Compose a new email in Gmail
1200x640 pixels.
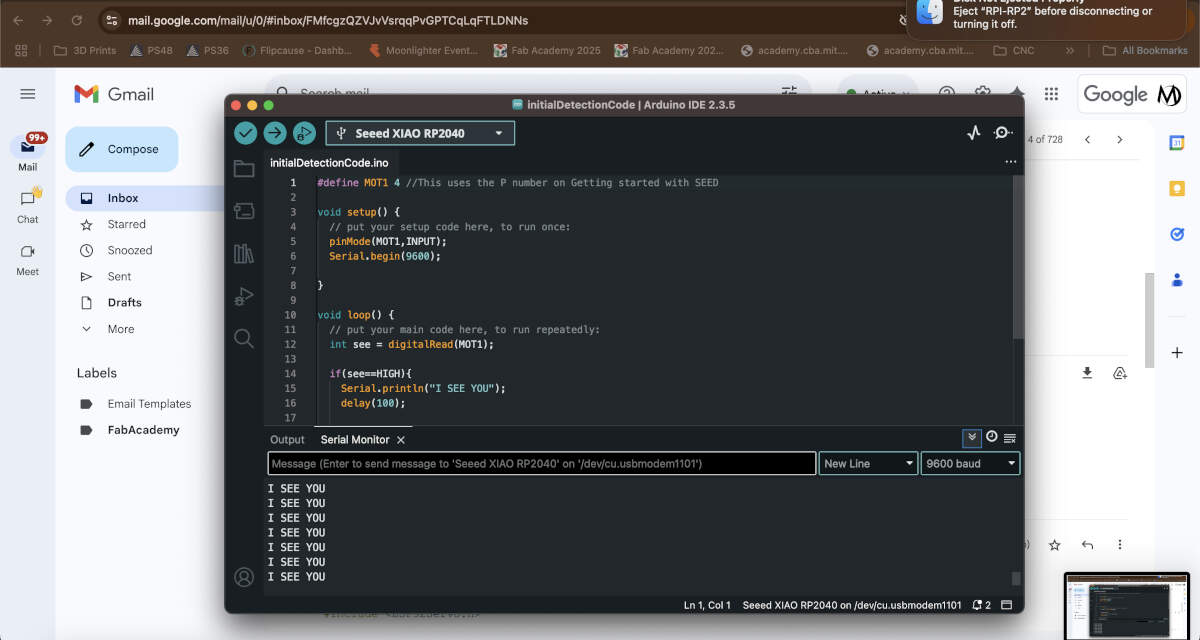click(122, 149)
